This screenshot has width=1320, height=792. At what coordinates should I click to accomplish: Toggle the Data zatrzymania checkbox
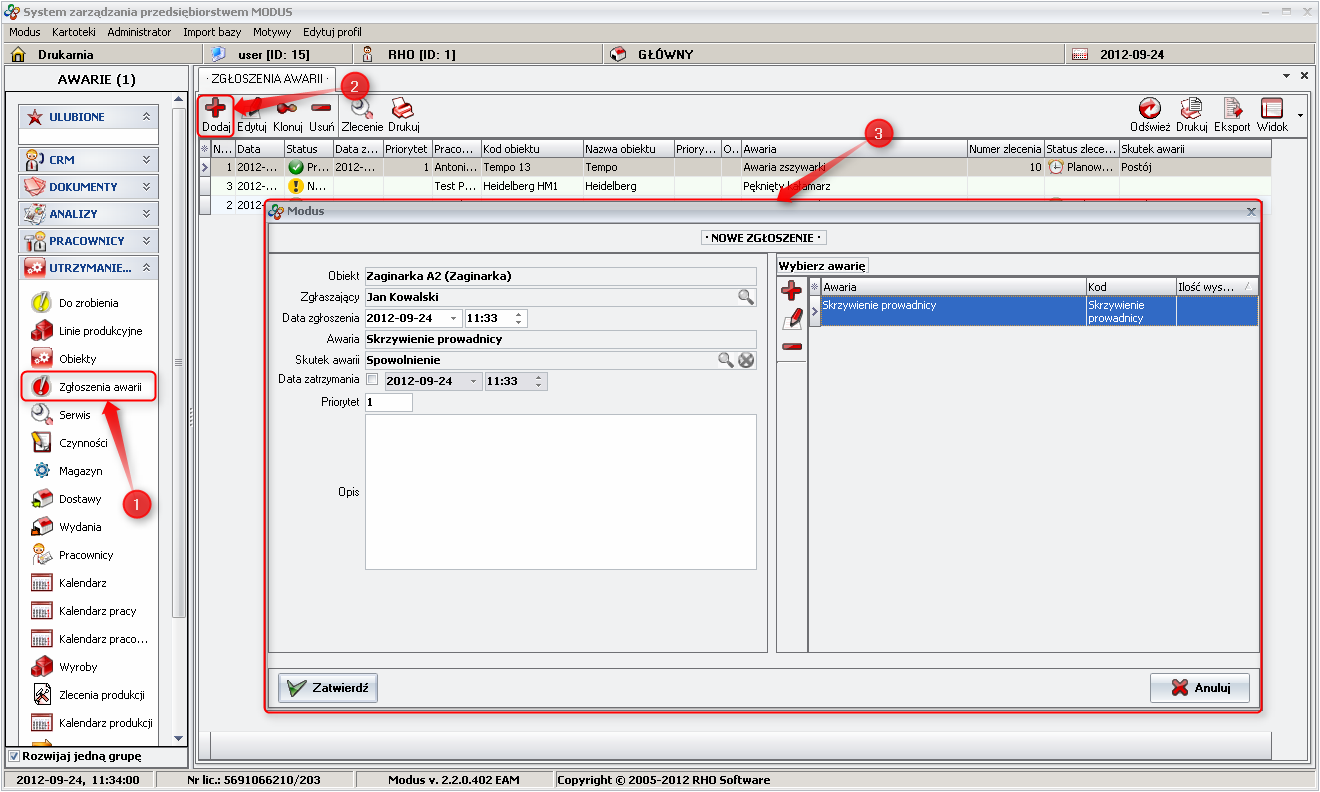373,381
